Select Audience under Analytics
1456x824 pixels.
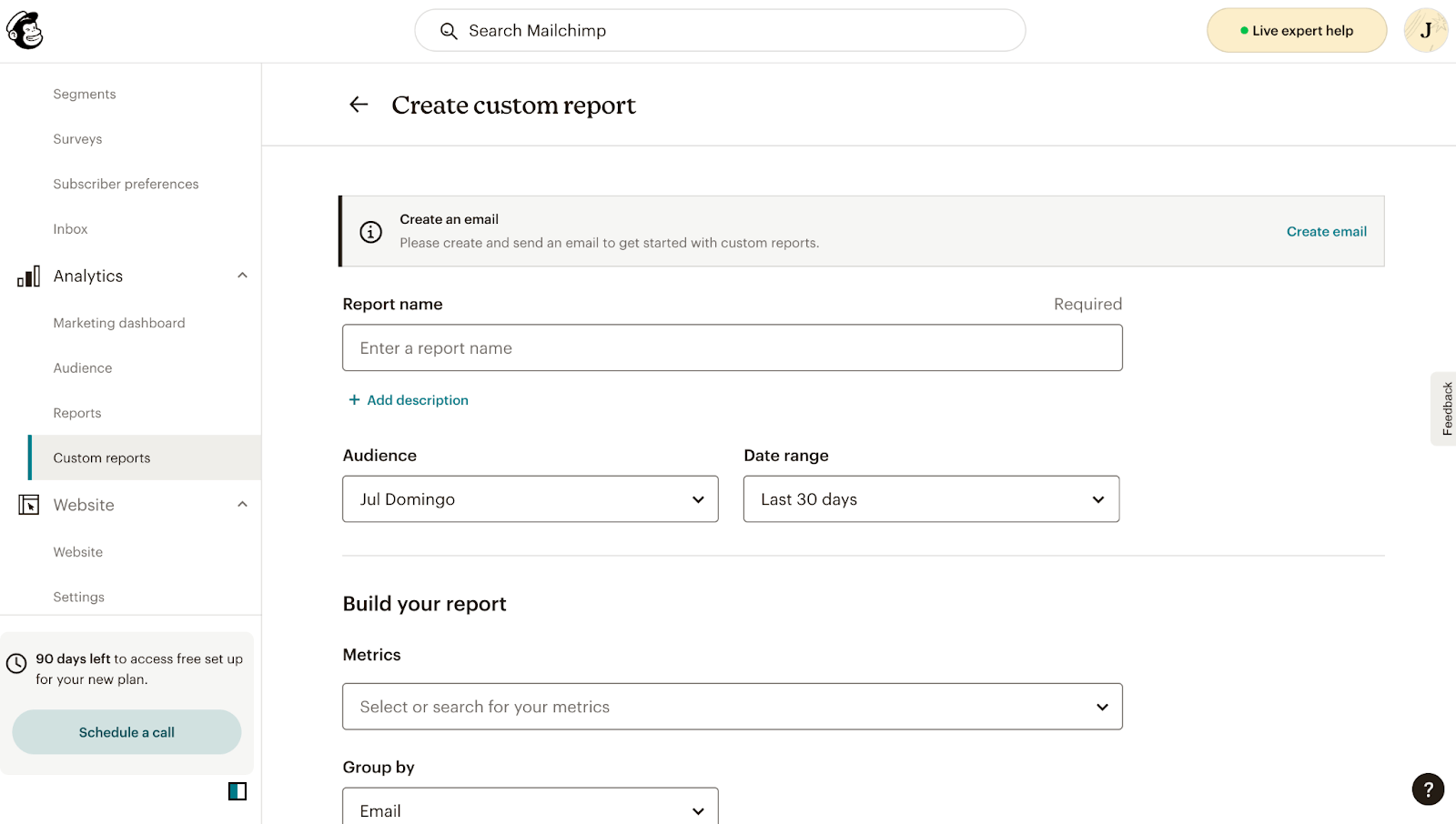click(x=83, y=368)
